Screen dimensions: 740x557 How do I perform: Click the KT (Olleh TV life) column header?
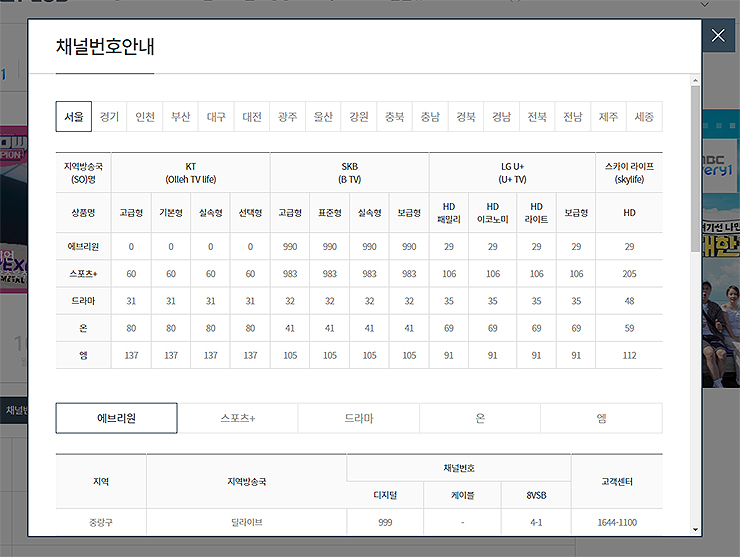coord(191,173)
